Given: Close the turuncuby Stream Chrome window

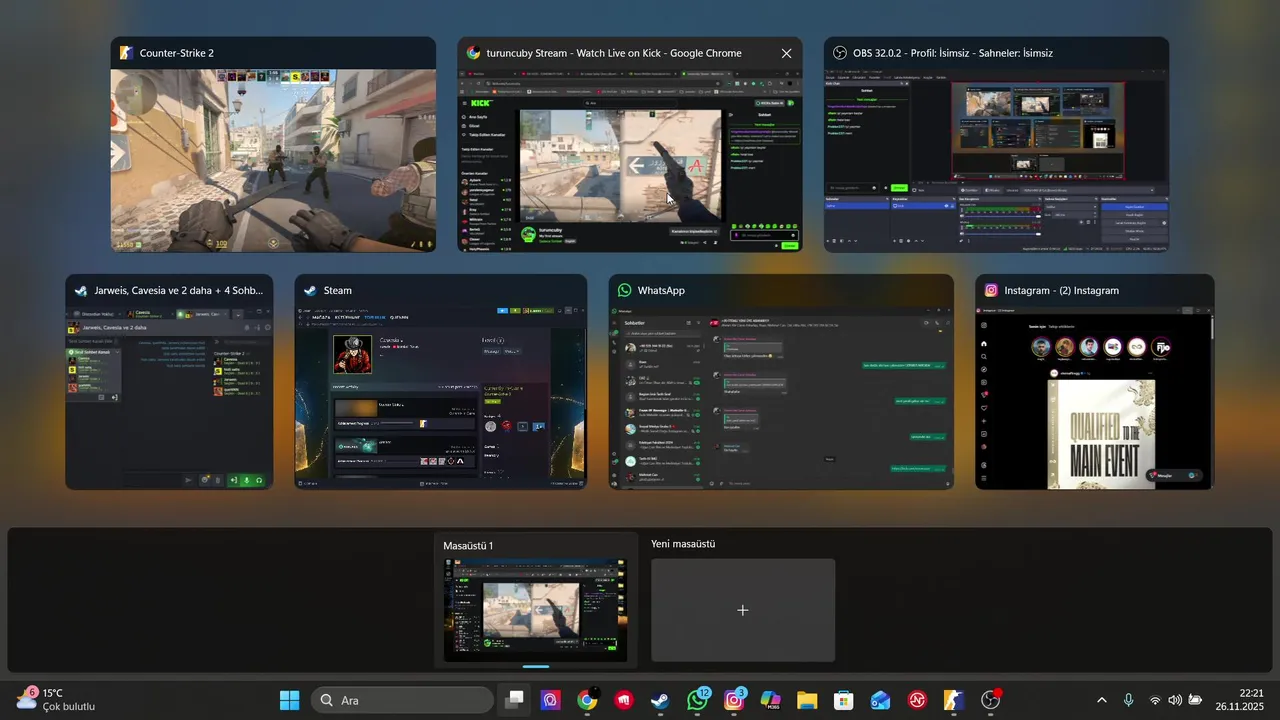Looking at the screenshot, I should pos(786,54).
